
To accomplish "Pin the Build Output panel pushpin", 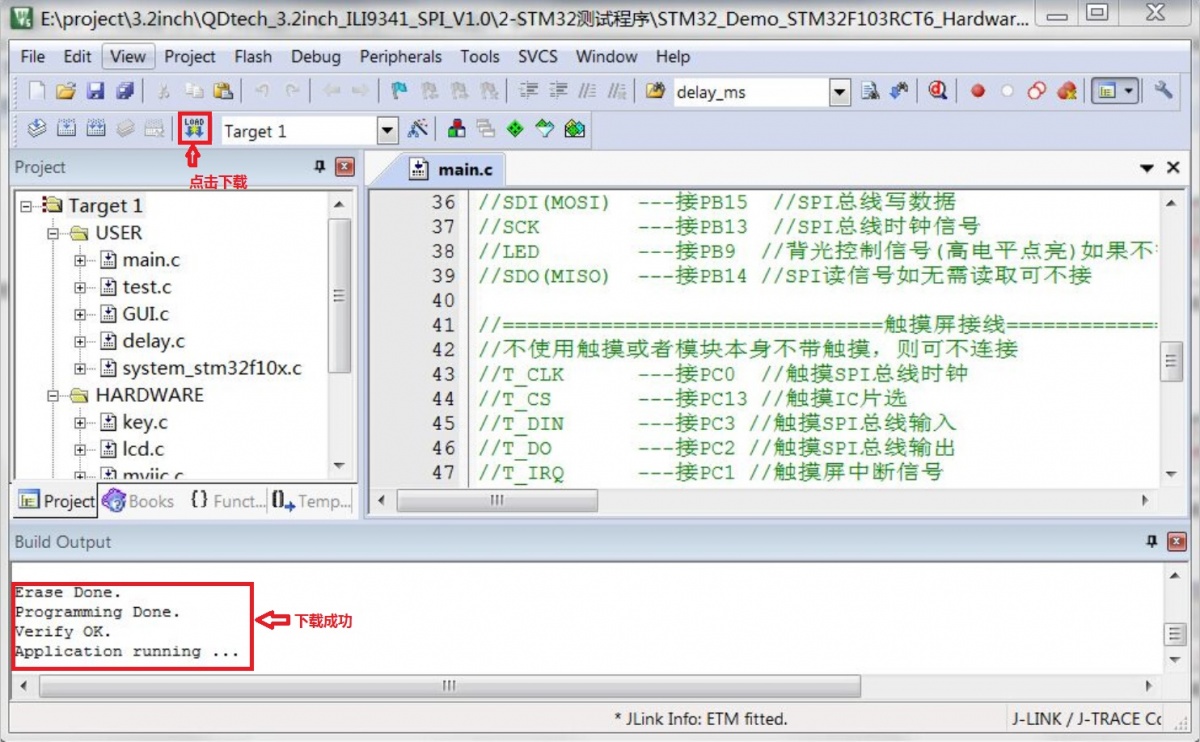I will [x=1151, y=542].
